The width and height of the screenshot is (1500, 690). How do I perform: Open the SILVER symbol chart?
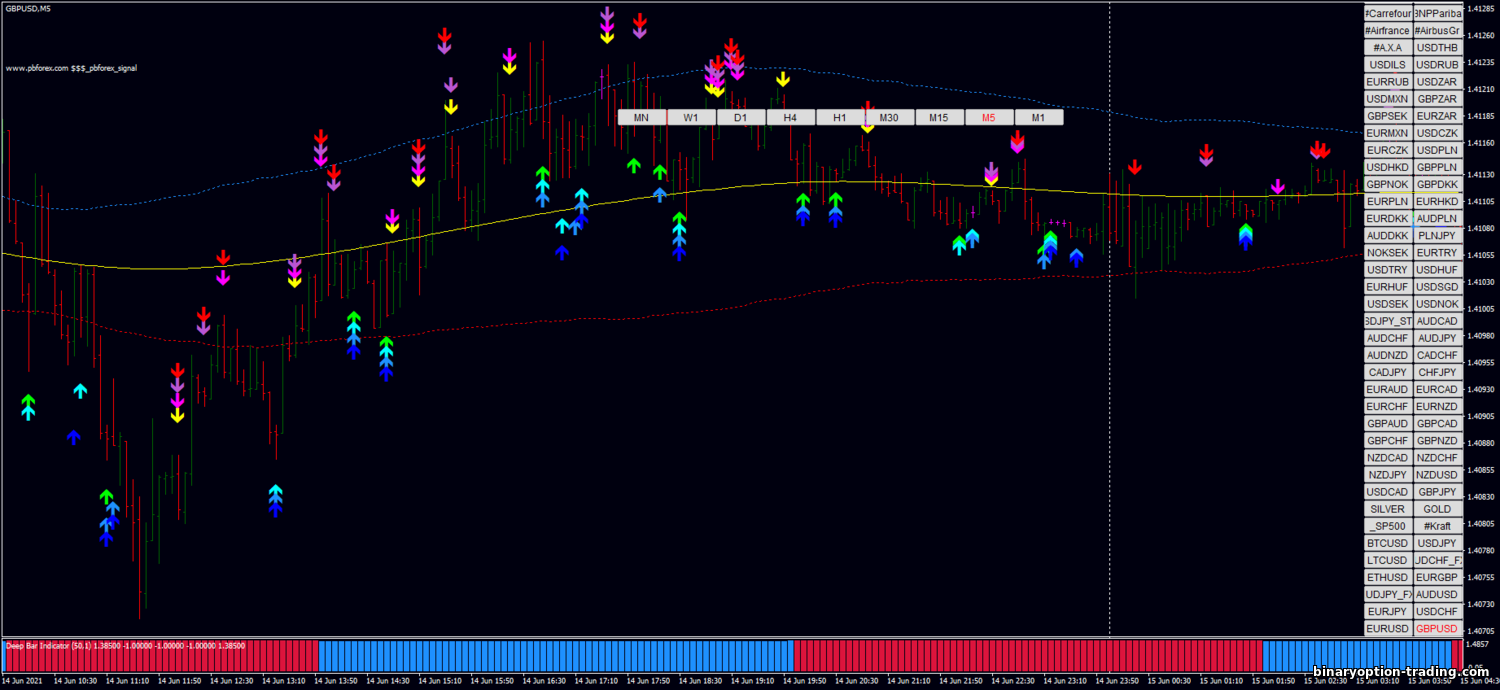point(1388,509)
